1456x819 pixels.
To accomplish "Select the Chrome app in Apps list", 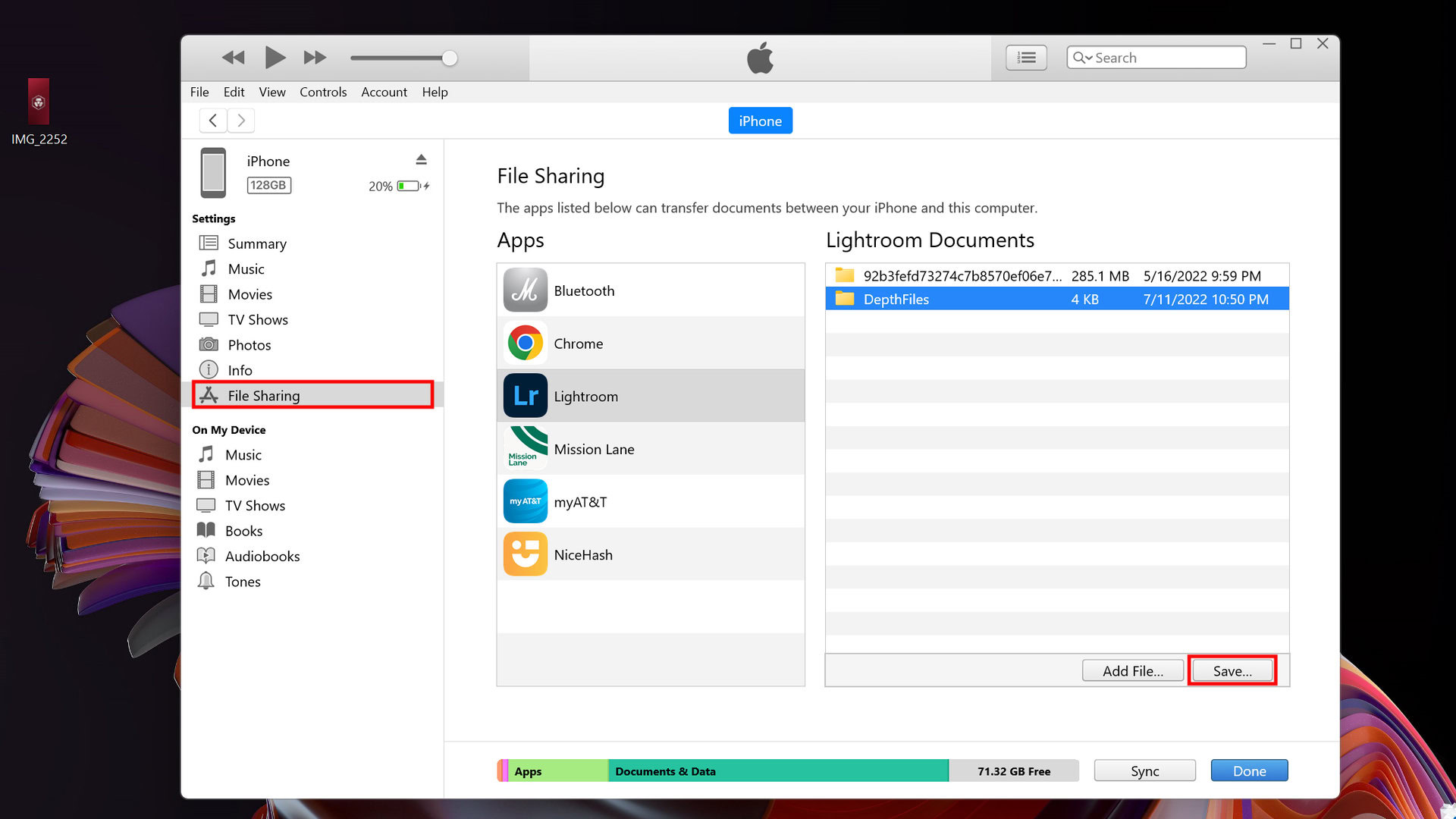I will click(578, 344).
